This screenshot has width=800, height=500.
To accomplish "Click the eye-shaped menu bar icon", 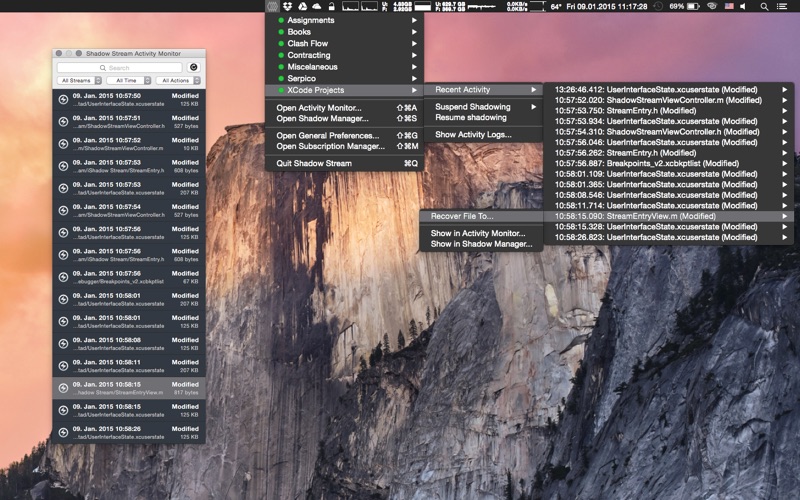I will [712, 6].
